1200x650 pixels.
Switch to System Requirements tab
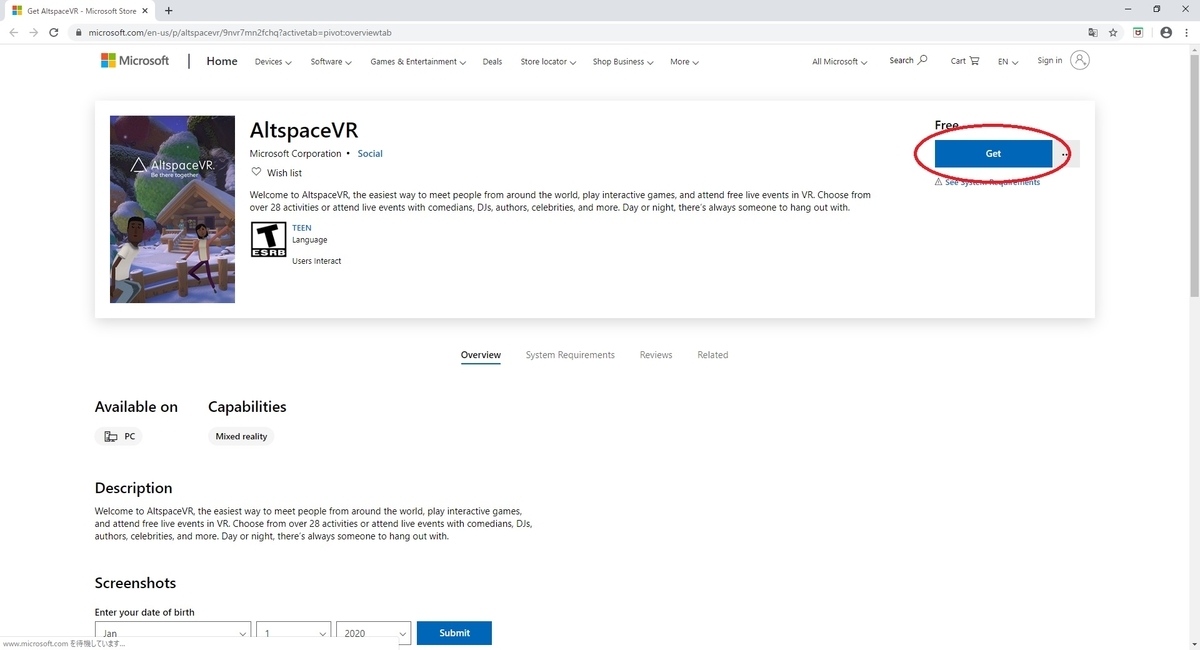coord(570,355)
